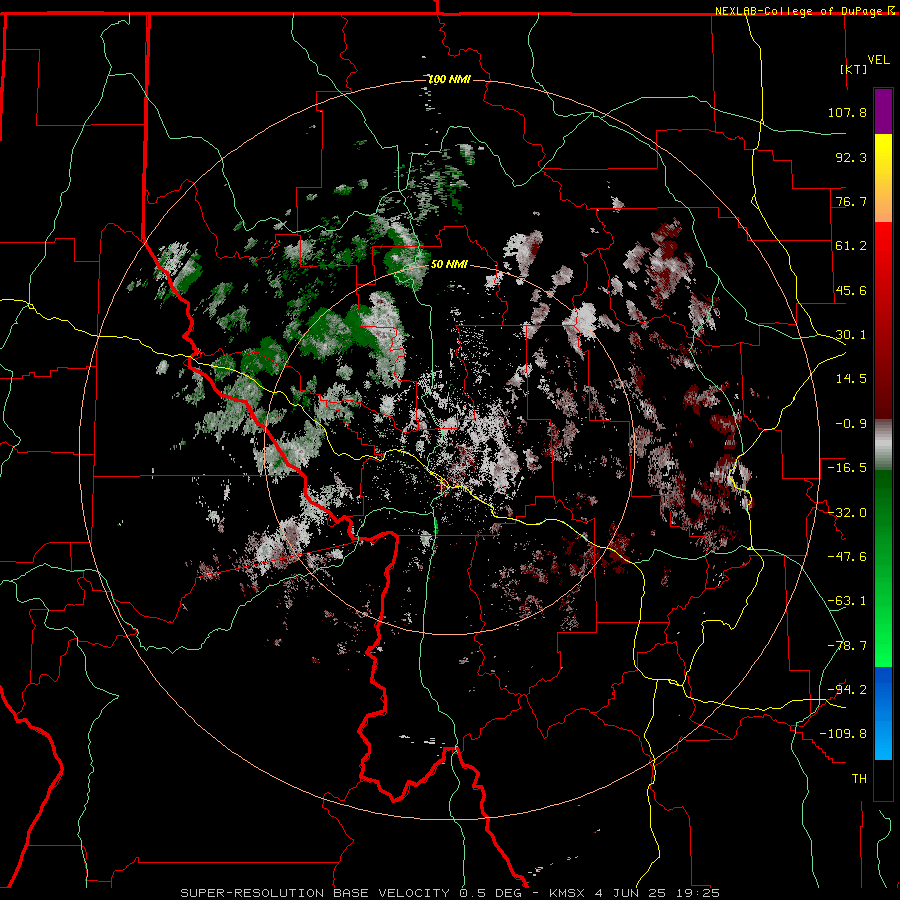Viewport: 900px width, 900px height.
Task: Click the -63.1 scale value
Action: [x=847, y=601]
